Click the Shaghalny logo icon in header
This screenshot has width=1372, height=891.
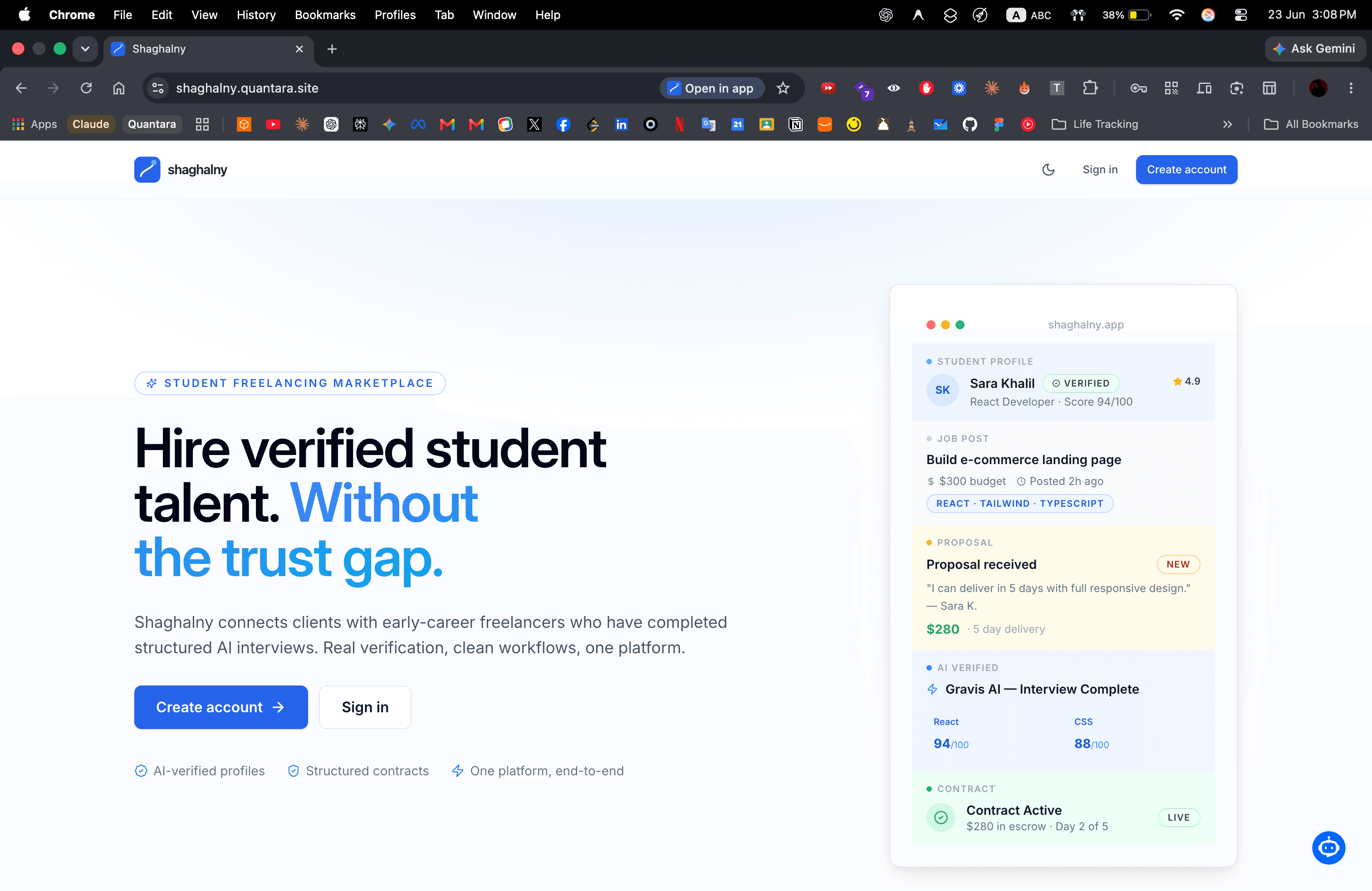(x=147, y=169)
